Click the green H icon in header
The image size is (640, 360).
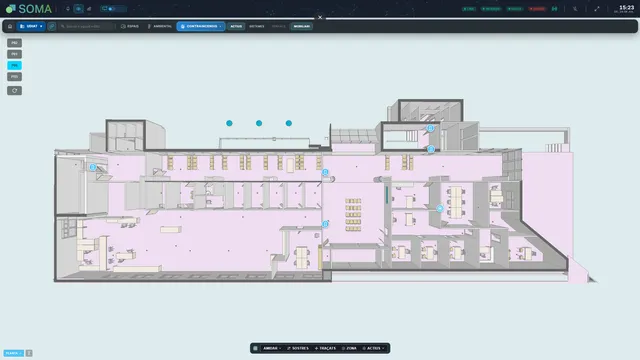point(554,9)
